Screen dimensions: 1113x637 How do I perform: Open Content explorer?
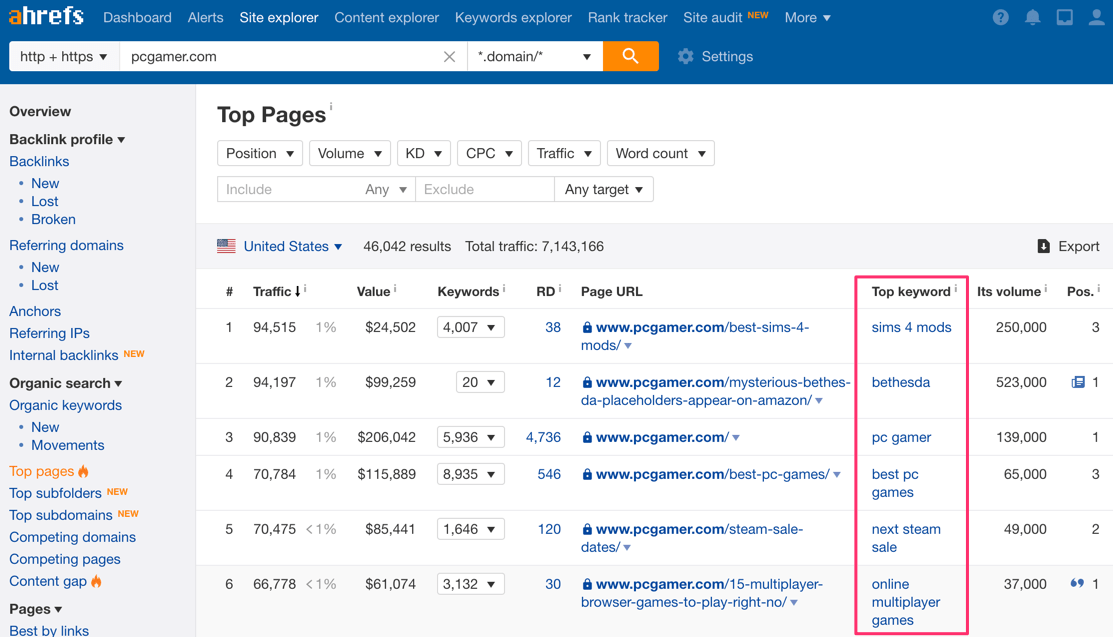click(387, 17)
